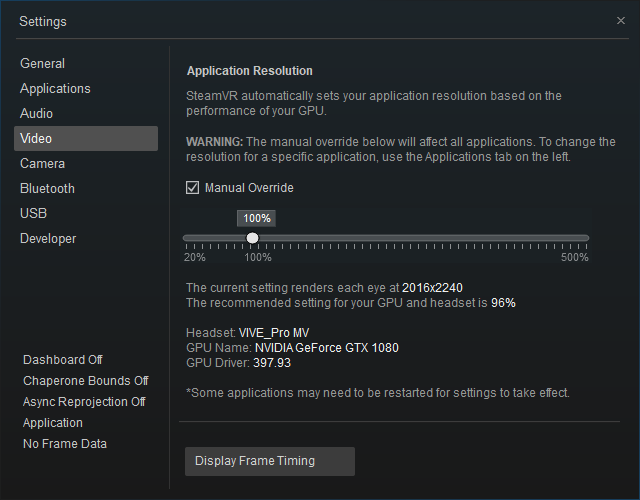Uncheck the Manual Override checkbox
Image resolution: width=640 pixels, height=500 pixels.
coord(193,187)
